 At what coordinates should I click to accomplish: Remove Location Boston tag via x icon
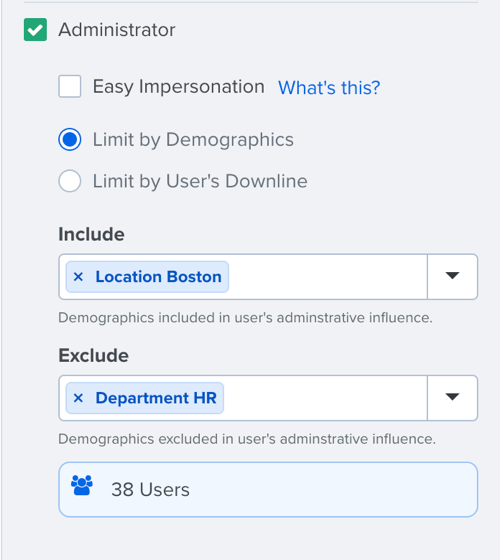(x=78, y=277)
